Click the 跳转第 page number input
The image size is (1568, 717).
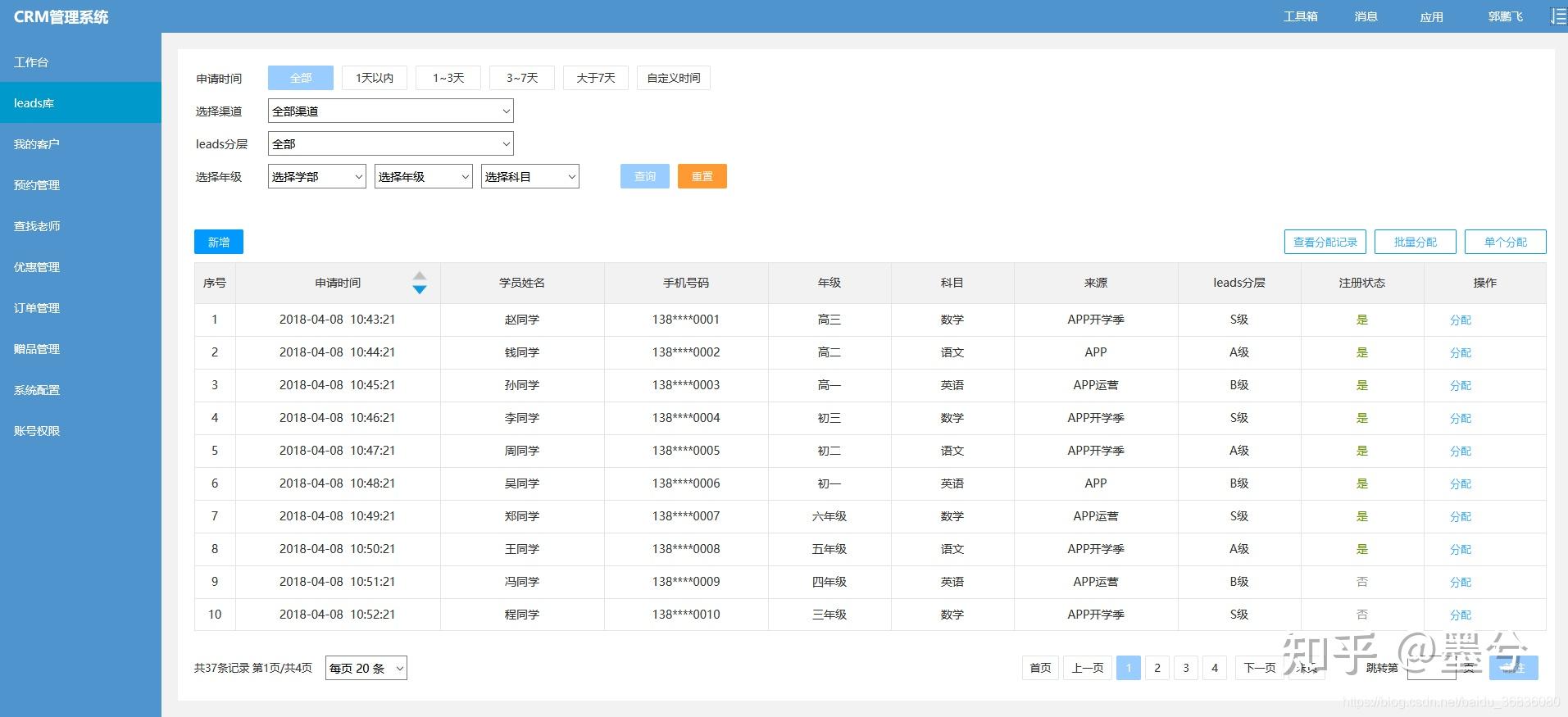(x=1431, y=668)
